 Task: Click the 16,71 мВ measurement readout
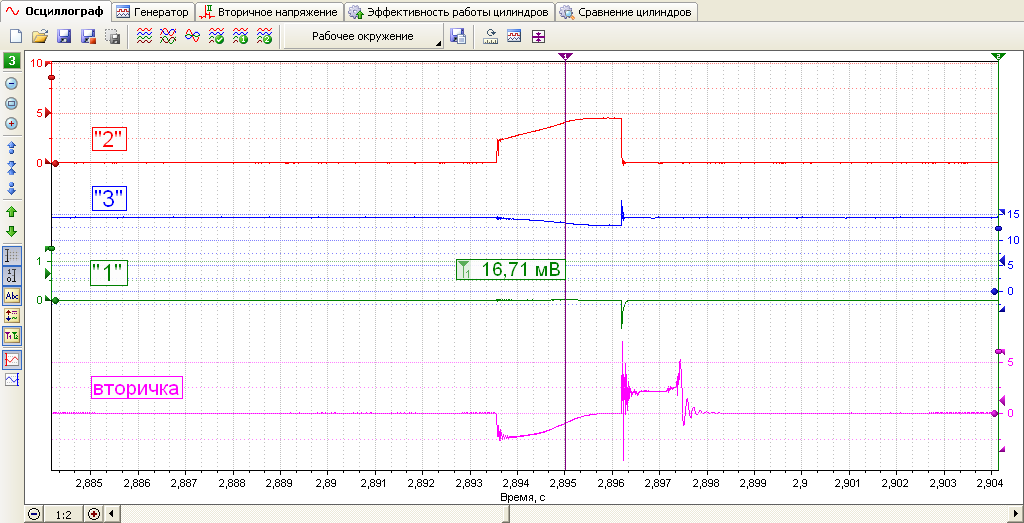(x=509, y=268)
